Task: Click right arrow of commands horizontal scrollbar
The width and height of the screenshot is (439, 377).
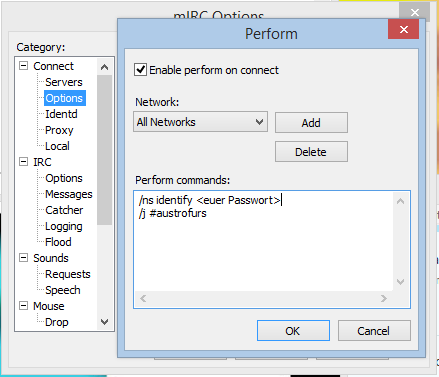Action: (x=384, y=298)
